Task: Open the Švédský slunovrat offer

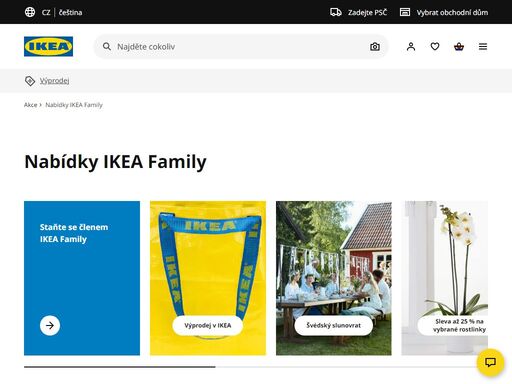Action: click(x=334, y=325)
